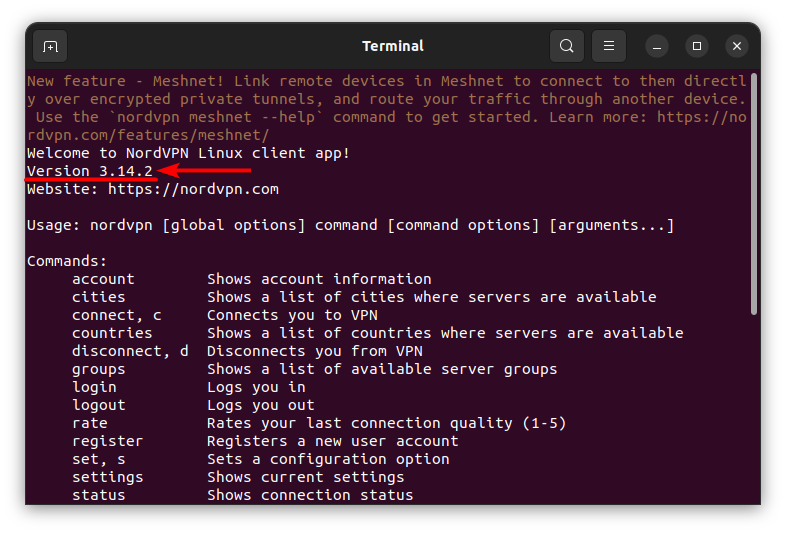Click the search magnifier icon

coord(567,46)
